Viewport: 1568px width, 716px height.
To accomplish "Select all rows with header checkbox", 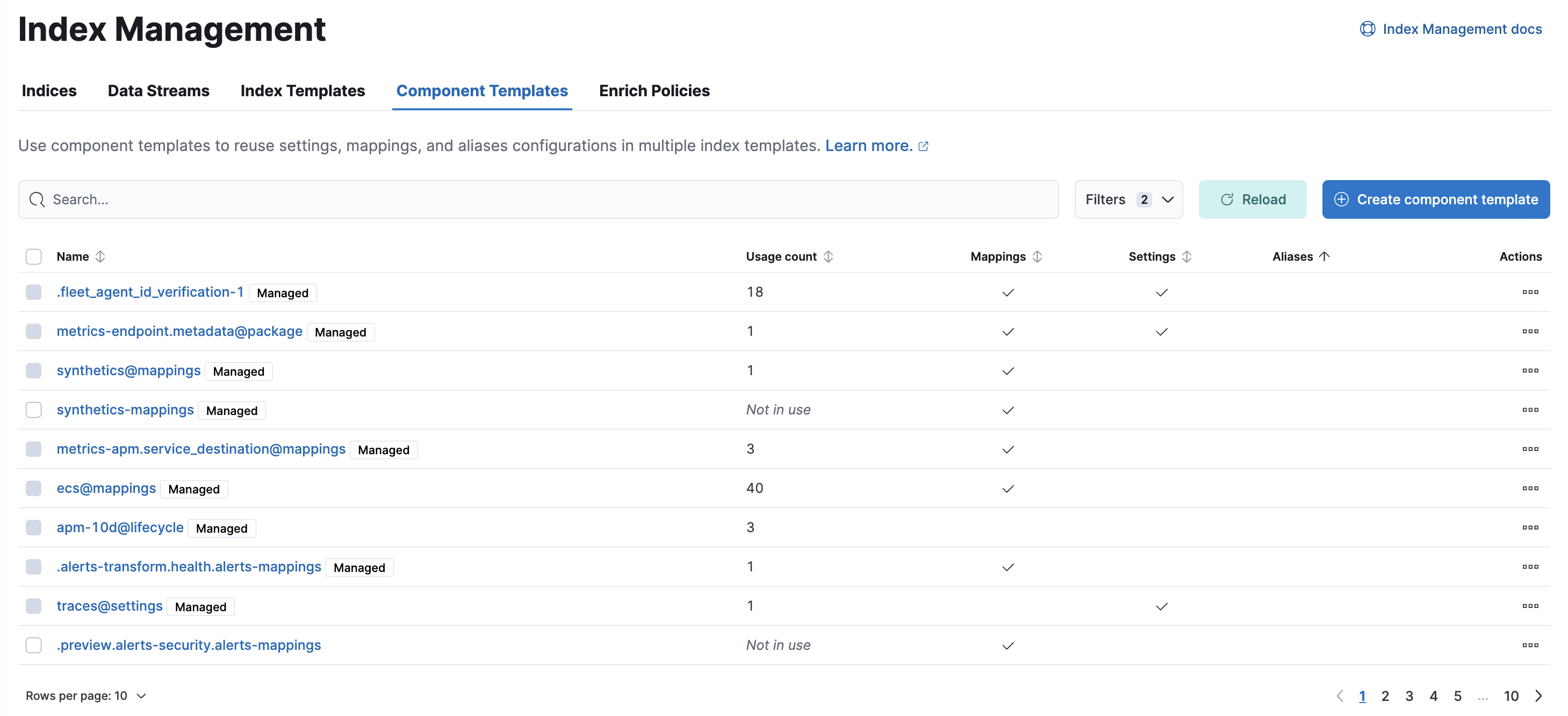I will pyautogui.click(x=33, y=256).
